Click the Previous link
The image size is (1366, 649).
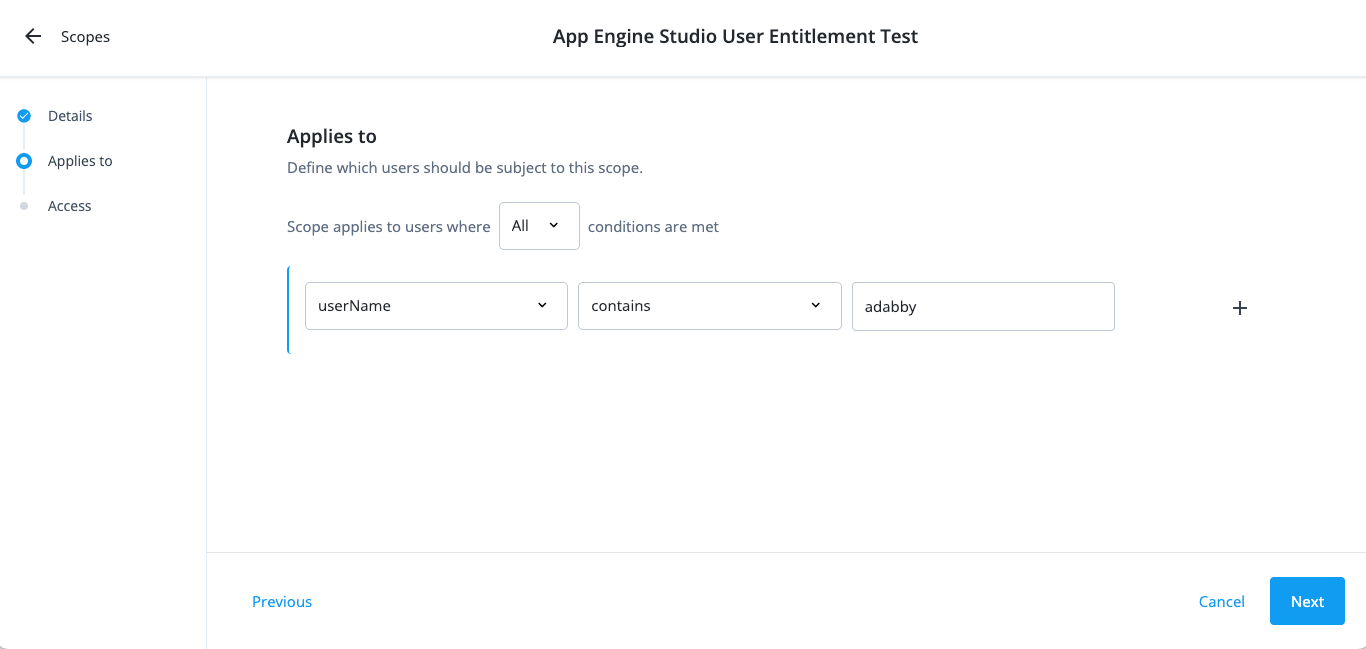point(281,601)
